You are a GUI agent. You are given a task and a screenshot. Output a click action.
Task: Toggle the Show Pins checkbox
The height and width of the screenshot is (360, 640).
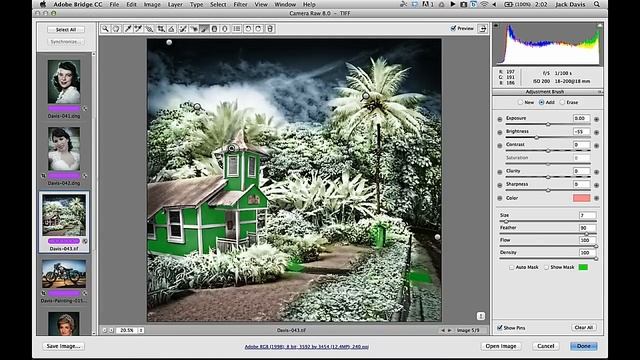point(500,328)
